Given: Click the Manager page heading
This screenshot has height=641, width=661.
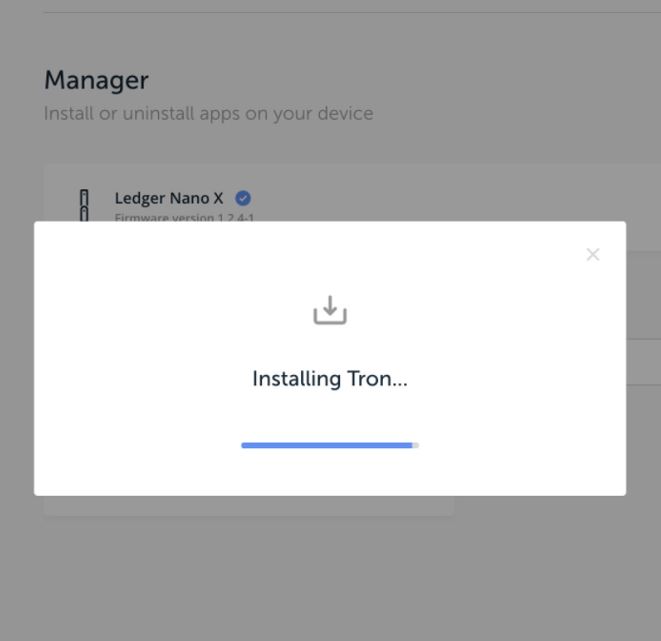Looking at the screenshot, I should pyautogui.click(x=97, y=80).
